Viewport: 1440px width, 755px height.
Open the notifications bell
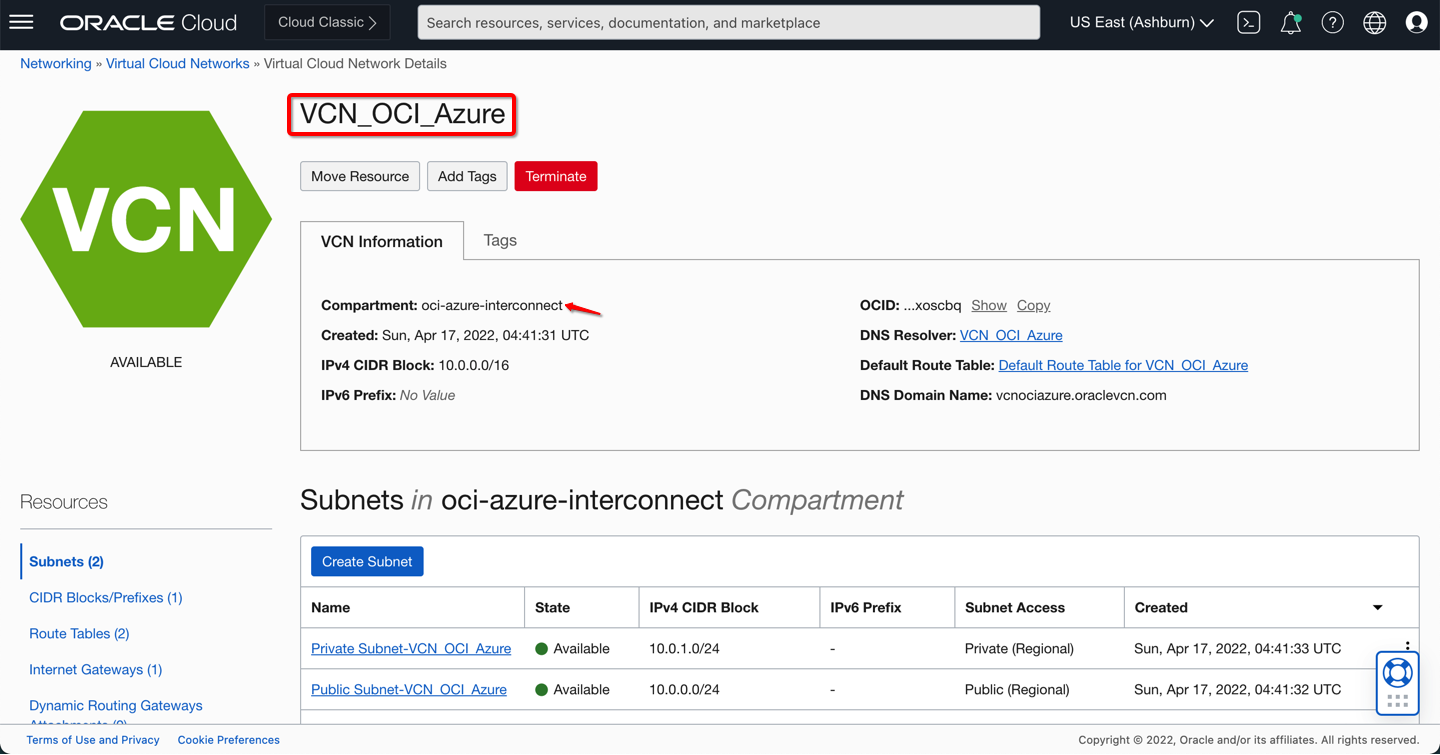(x=1290, y=22)
